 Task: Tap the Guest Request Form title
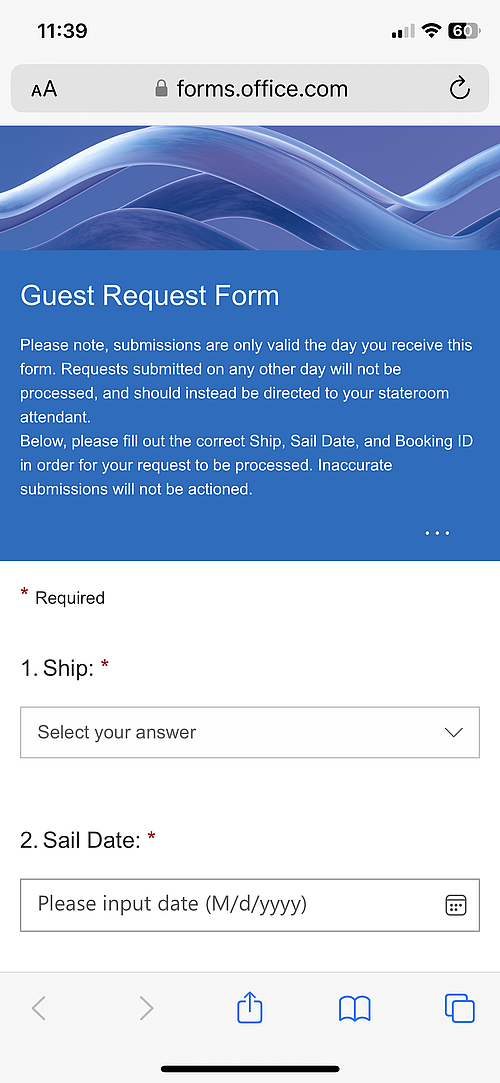150,296
